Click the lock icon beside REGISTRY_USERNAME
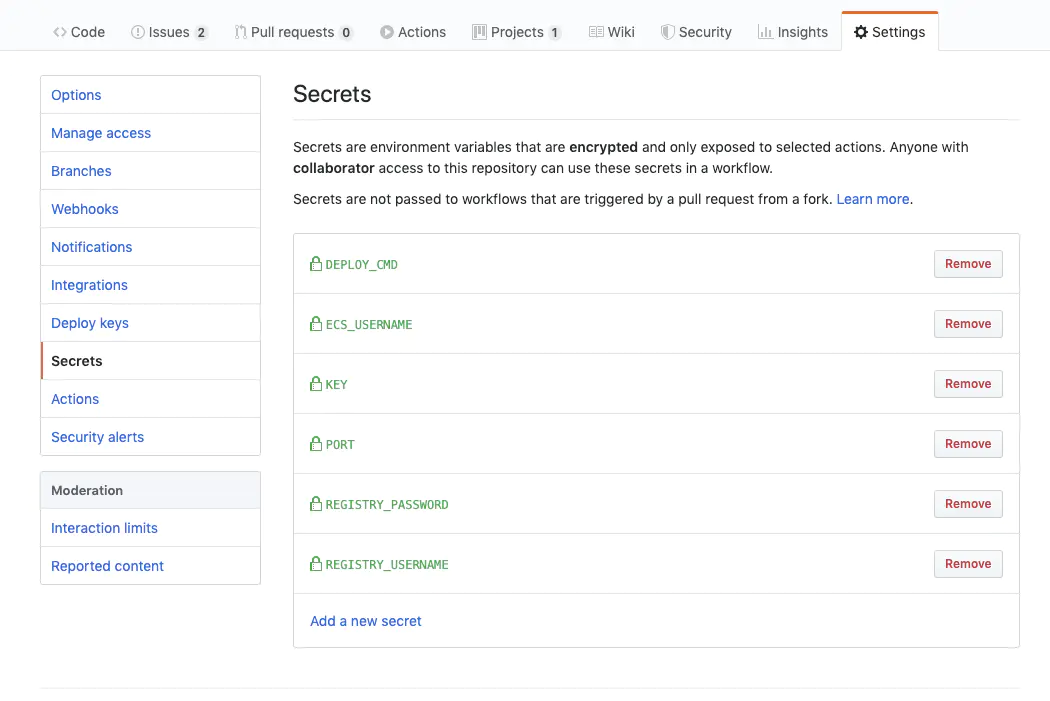1050x701 pixels. coord(316,564)
